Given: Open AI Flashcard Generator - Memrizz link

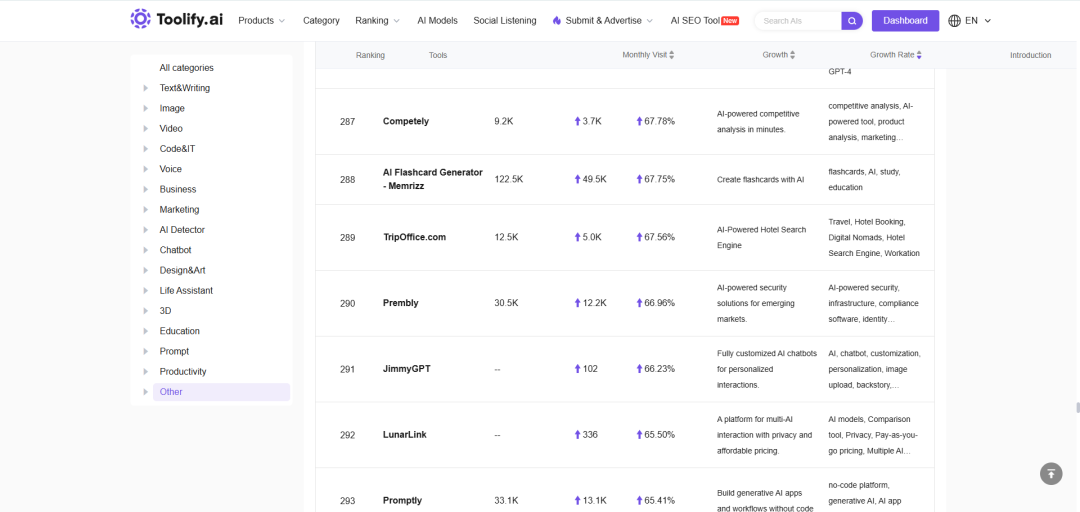Looking at the screenshot, I should click(433, 179).
